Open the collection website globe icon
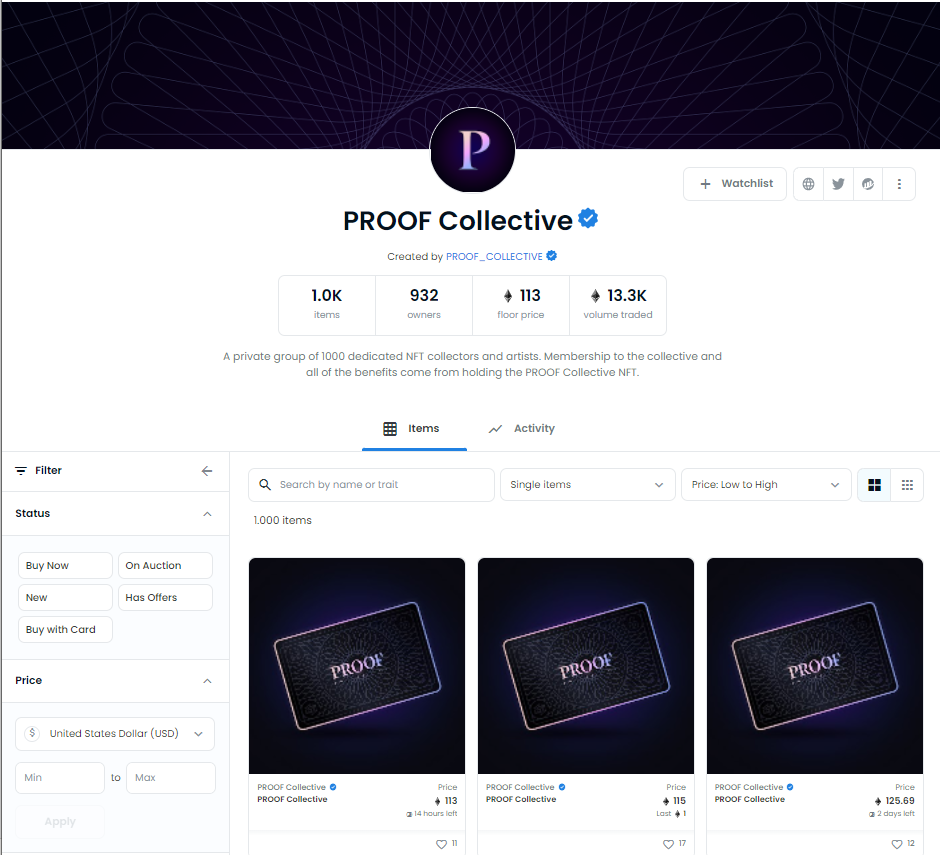 [x=808, y=184]
